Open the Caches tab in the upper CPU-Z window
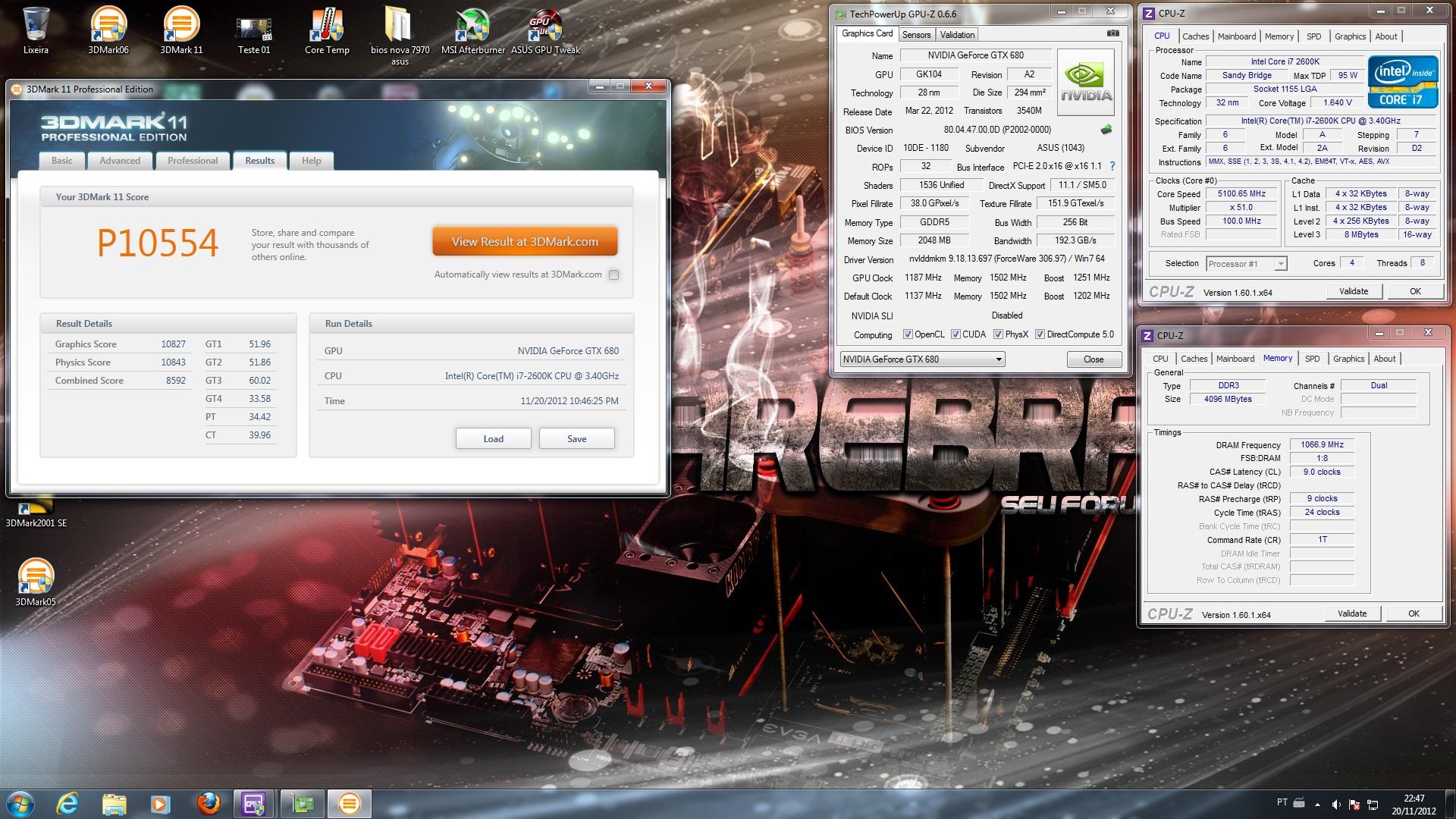1456x819 pixels. click(x=1195, y=36)
